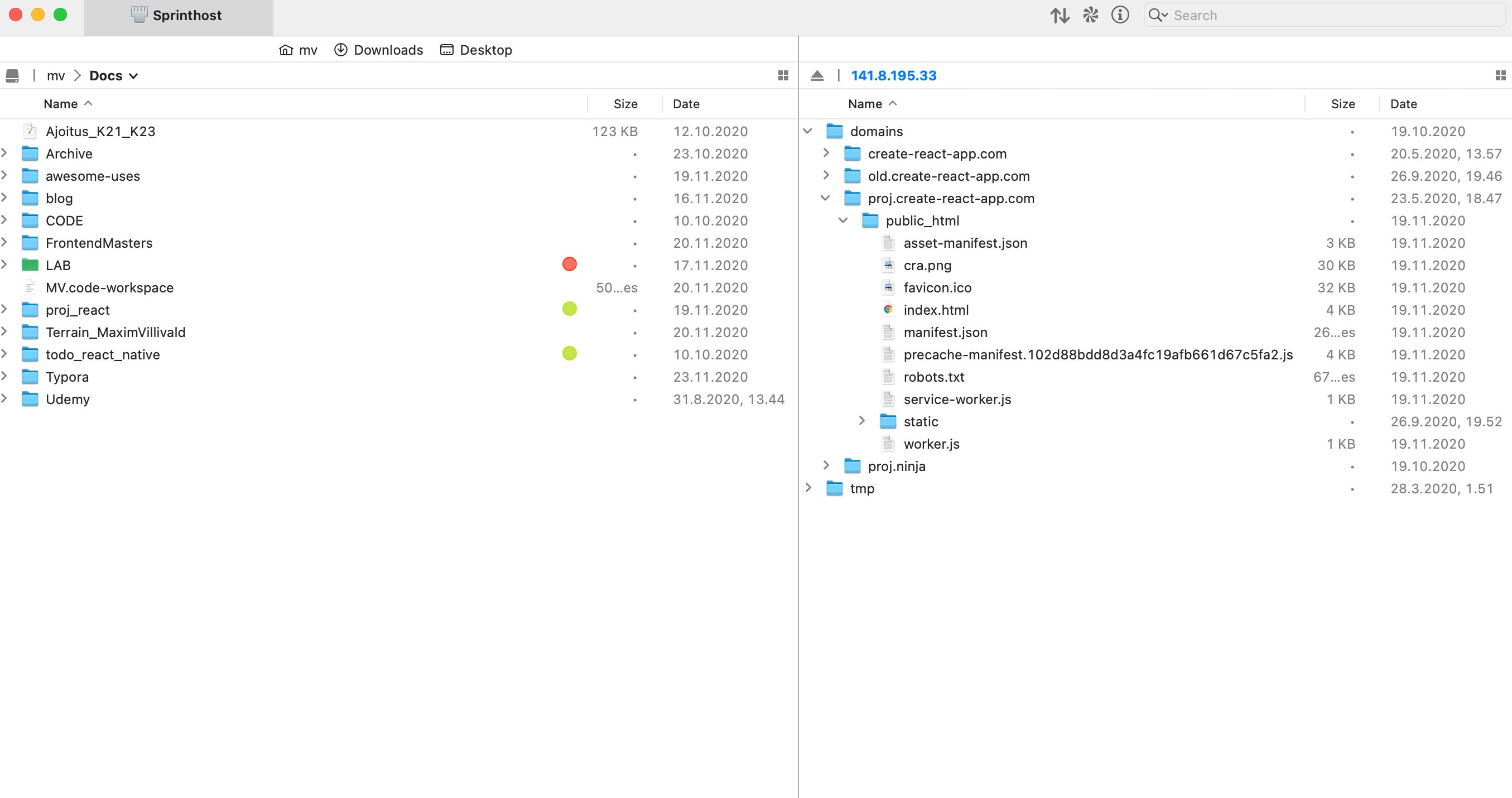Select the favicon.ico file icon
1512x798 pixels.
(888, 287)
